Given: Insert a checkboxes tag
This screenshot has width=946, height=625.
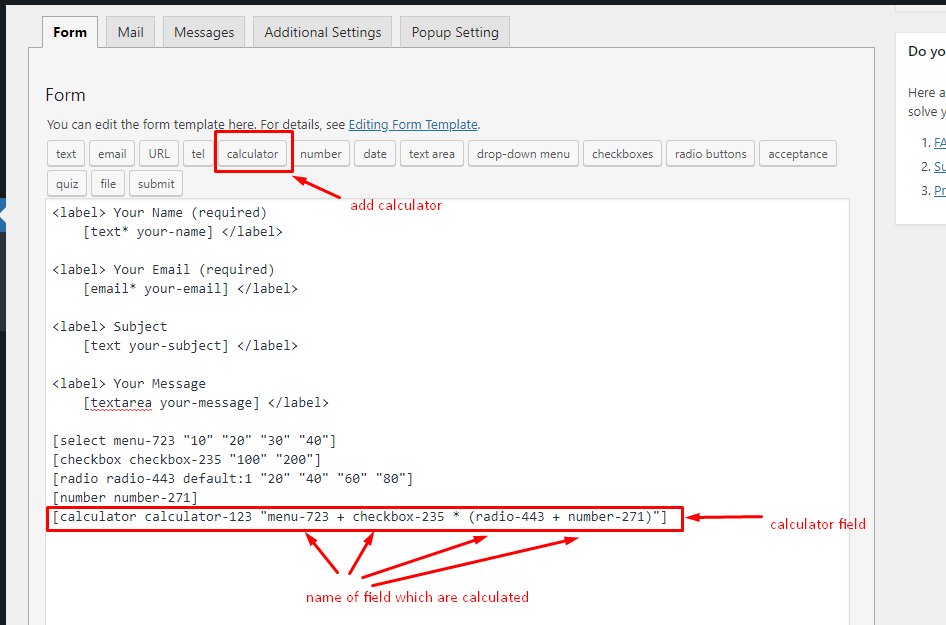Looking at the screenshot, I should (623, 154).
